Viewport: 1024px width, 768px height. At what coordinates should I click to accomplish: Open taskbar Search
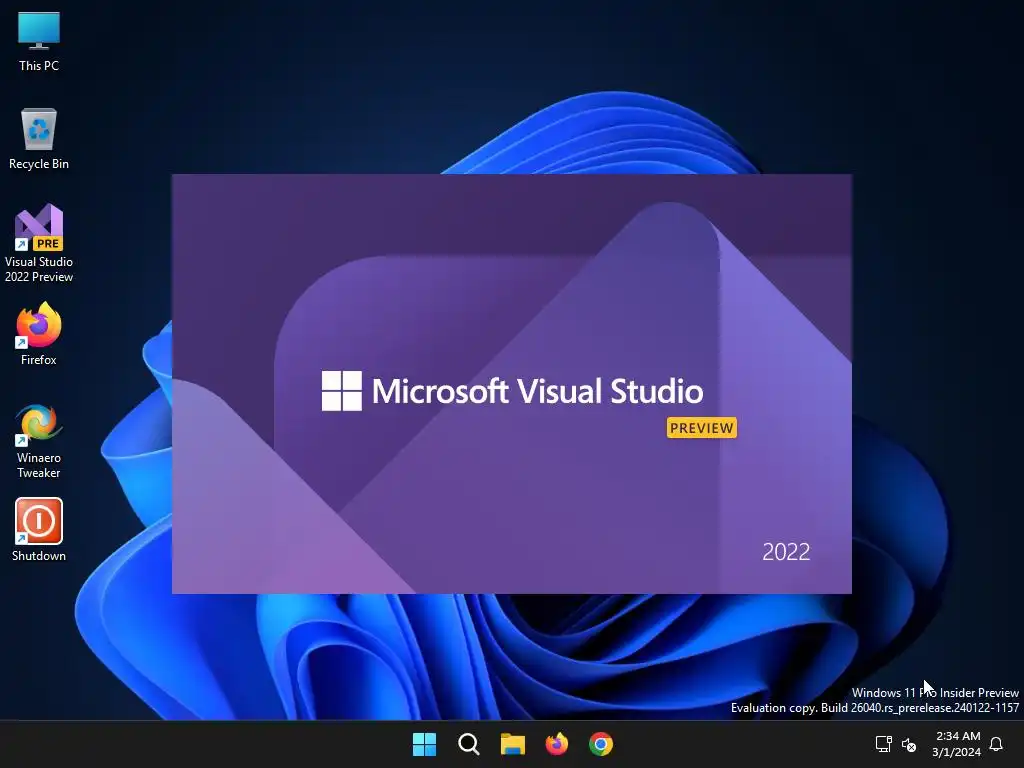pos(468,744)
